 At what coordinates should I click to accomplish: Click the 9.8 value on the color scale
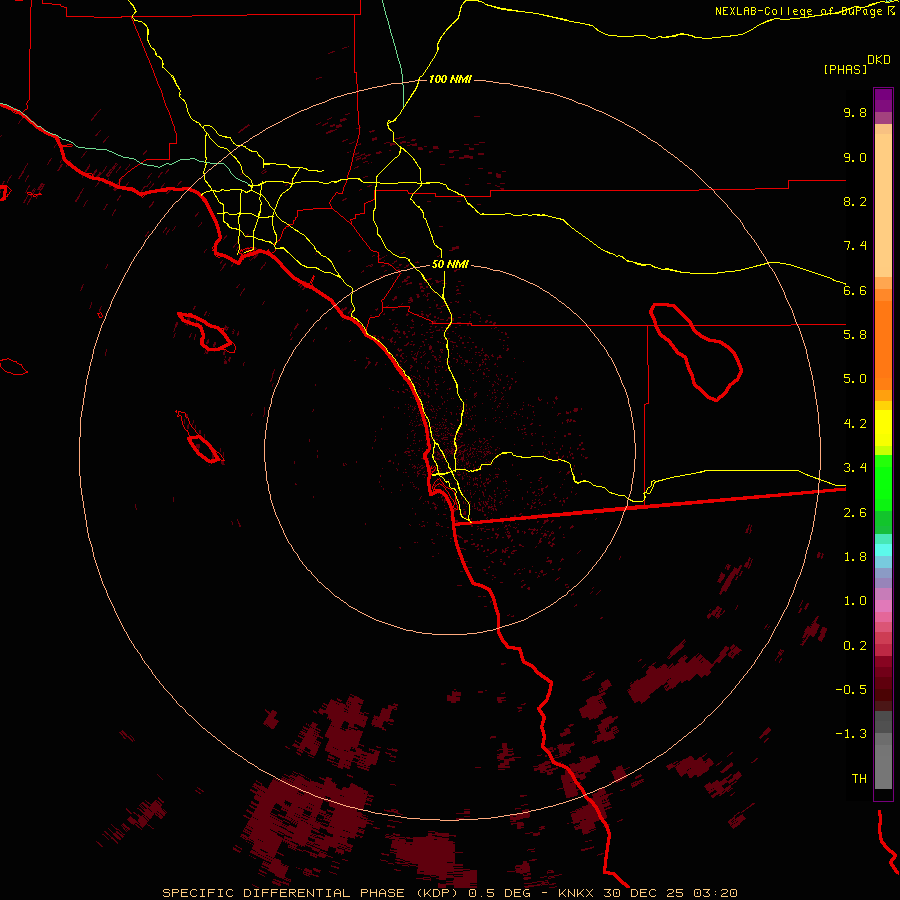point(855,112)
